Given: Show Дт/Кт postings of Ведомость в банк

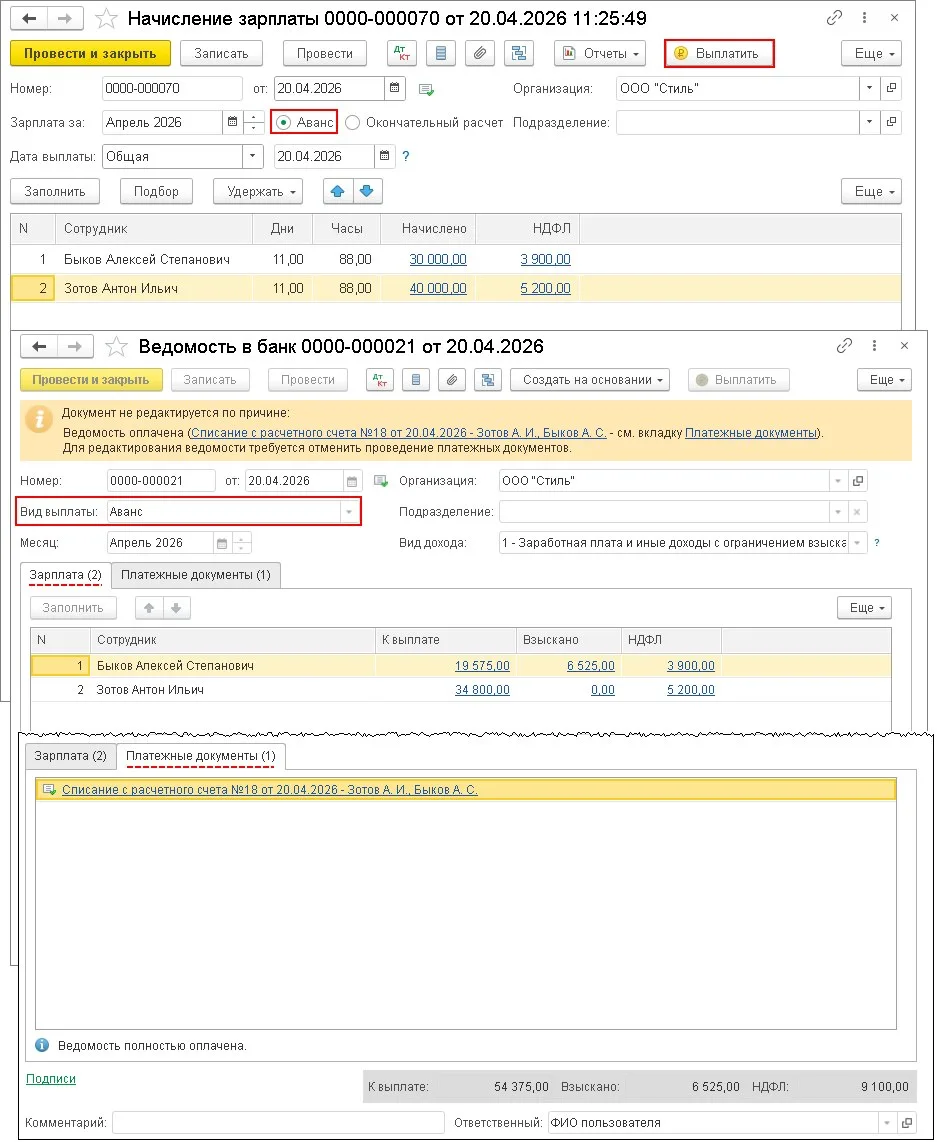Looking at the screenshot, I should pos(380,379).
